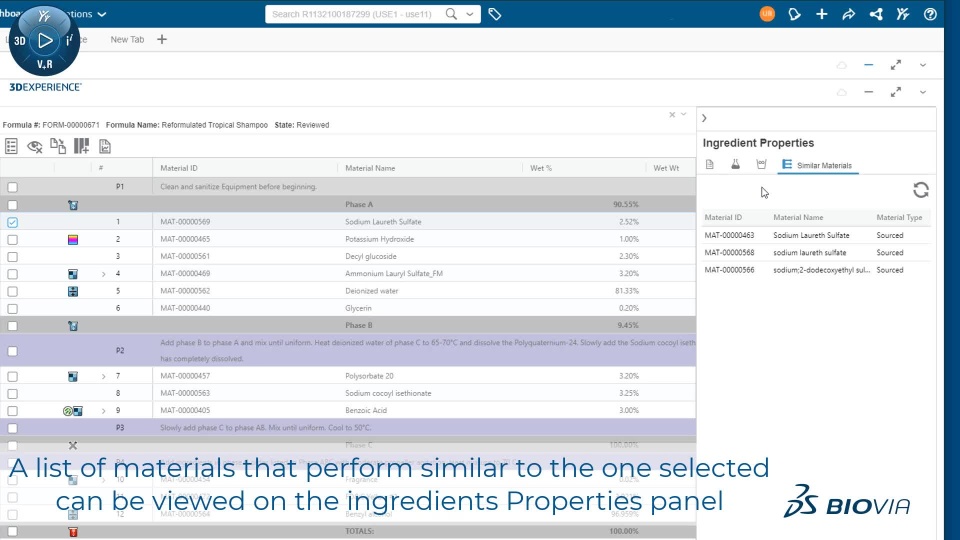The width and height of the screenshot is (960, 540).
Task: Click the tag icon beside search
Action: click(x=495, y=13)
